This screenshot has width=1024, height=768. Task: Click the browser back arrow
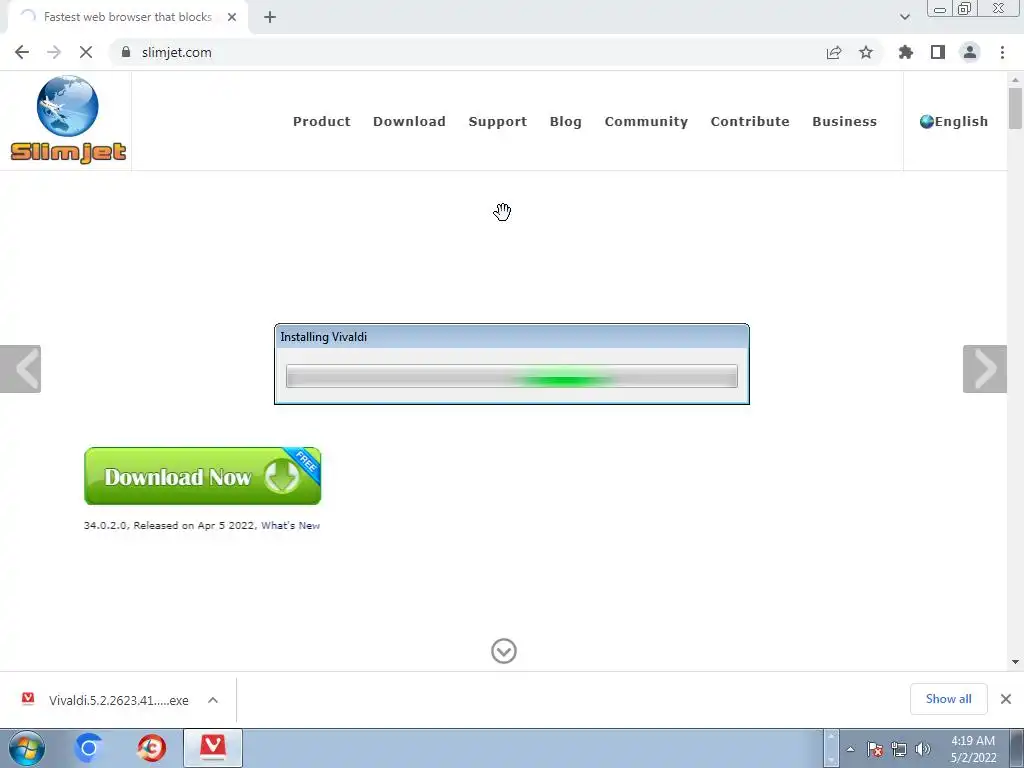[x=22, y=52]
